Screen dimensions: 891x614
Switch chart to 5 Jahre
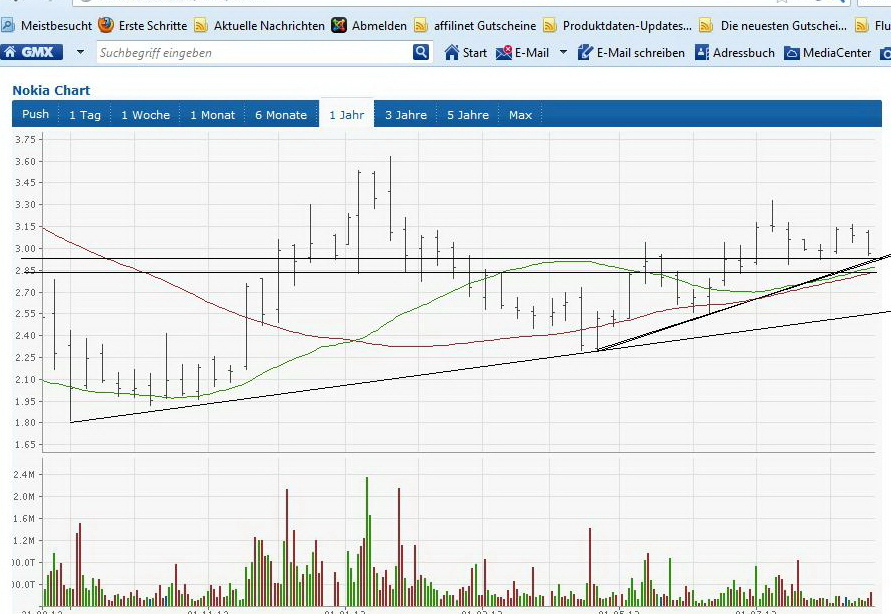(x=468, y=115)
